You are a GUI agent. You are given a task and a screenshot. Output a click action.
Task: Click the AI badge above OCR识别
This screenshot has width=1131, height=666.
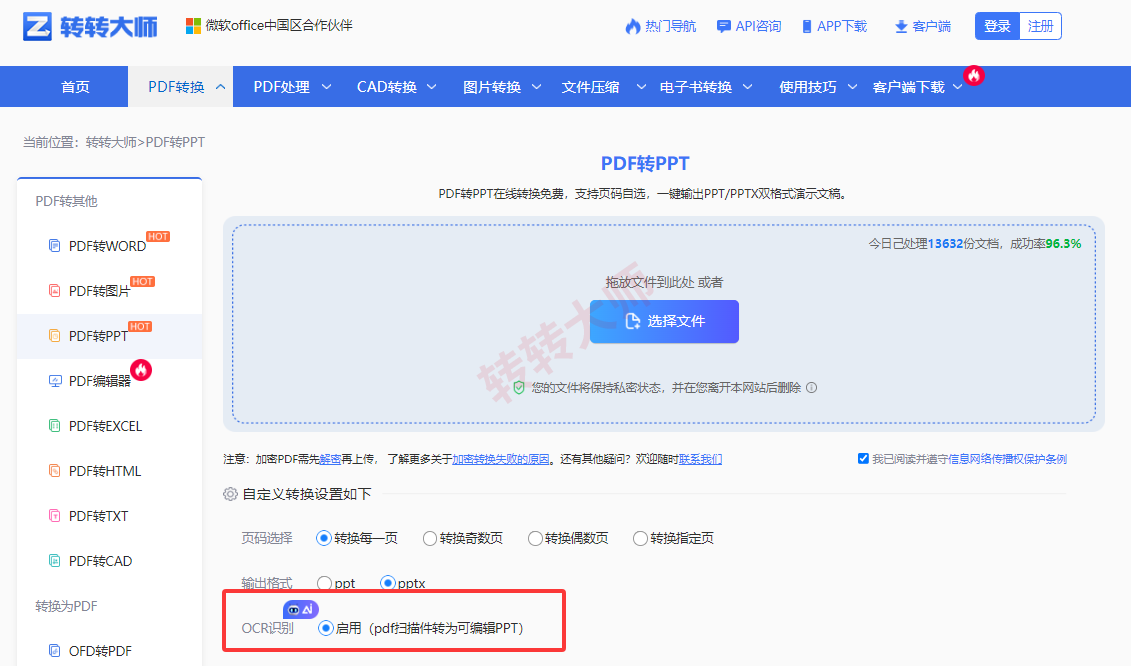pos(301,610)
